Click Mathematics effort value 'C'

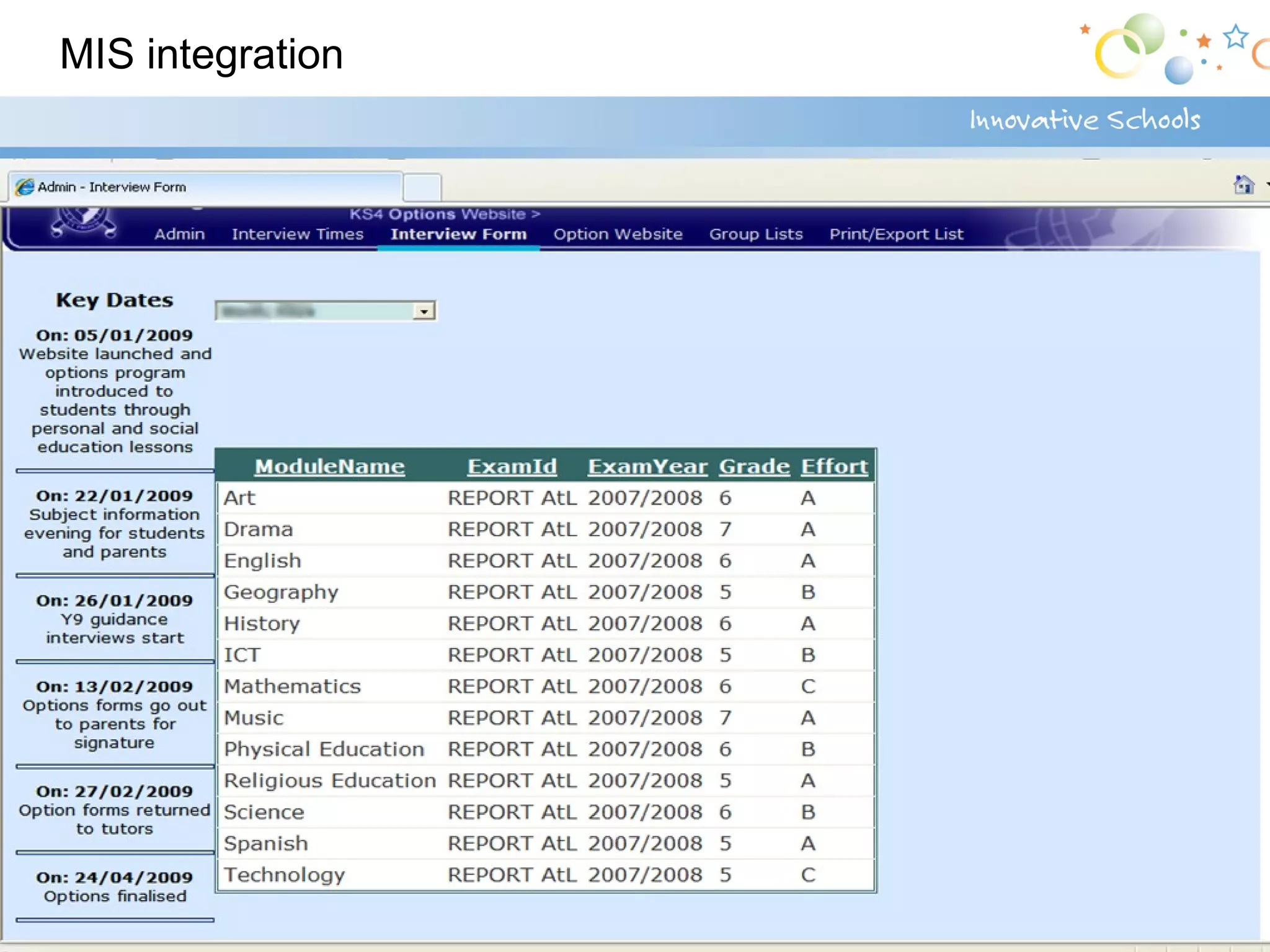click(808, 687)
